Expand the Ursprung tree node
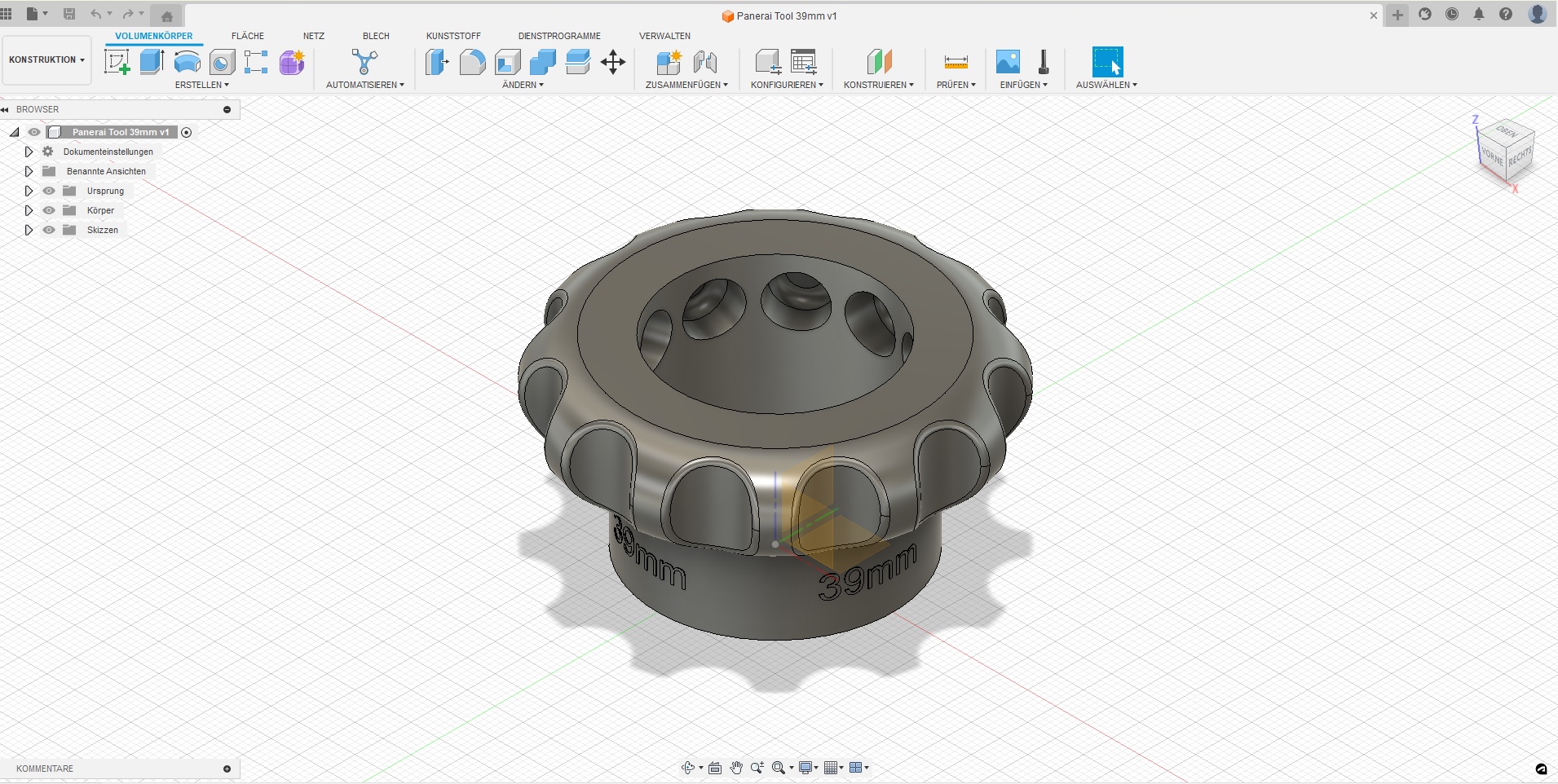The width and height of the screenshot is (1558, 784). [29, 191]
